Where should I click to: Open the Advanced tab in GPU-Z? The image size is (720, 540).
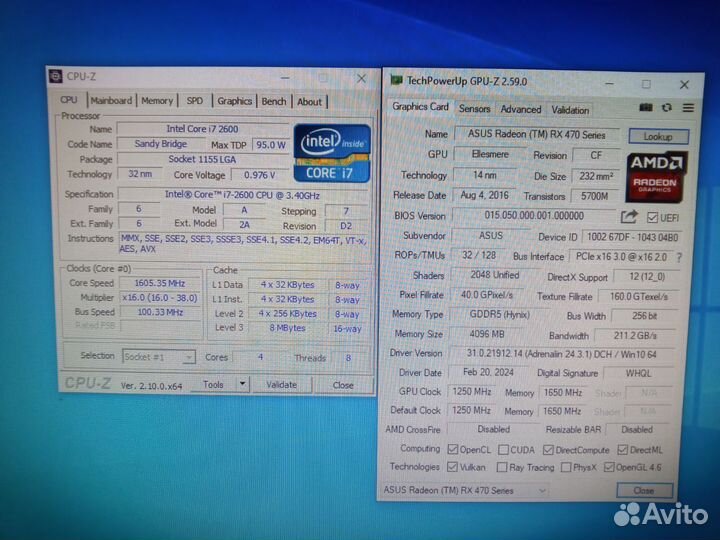pos(521,109)
